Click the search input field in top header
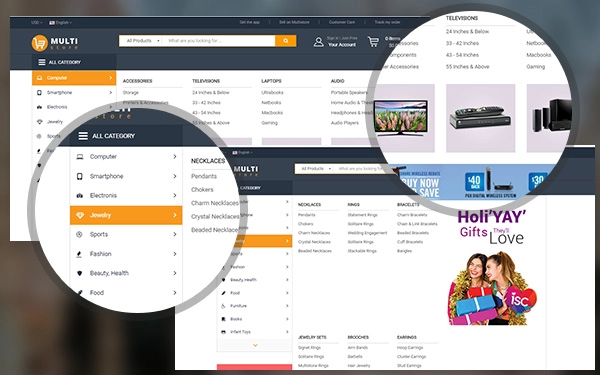This screenshot has width=600, height=375. pyautogui.click(x=218, y=41)
